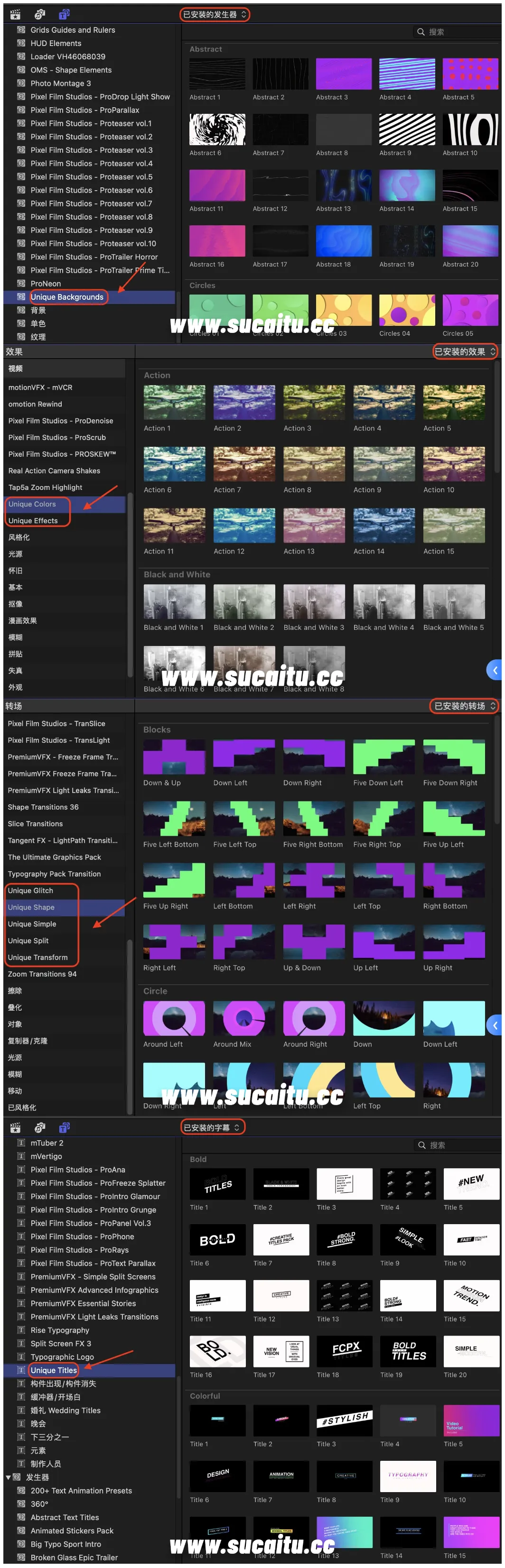Open Libraries sidebar icon above Grids Guides and Rulers
The width and height of the screenshot is (505, 1568).
tap(15, 14)
